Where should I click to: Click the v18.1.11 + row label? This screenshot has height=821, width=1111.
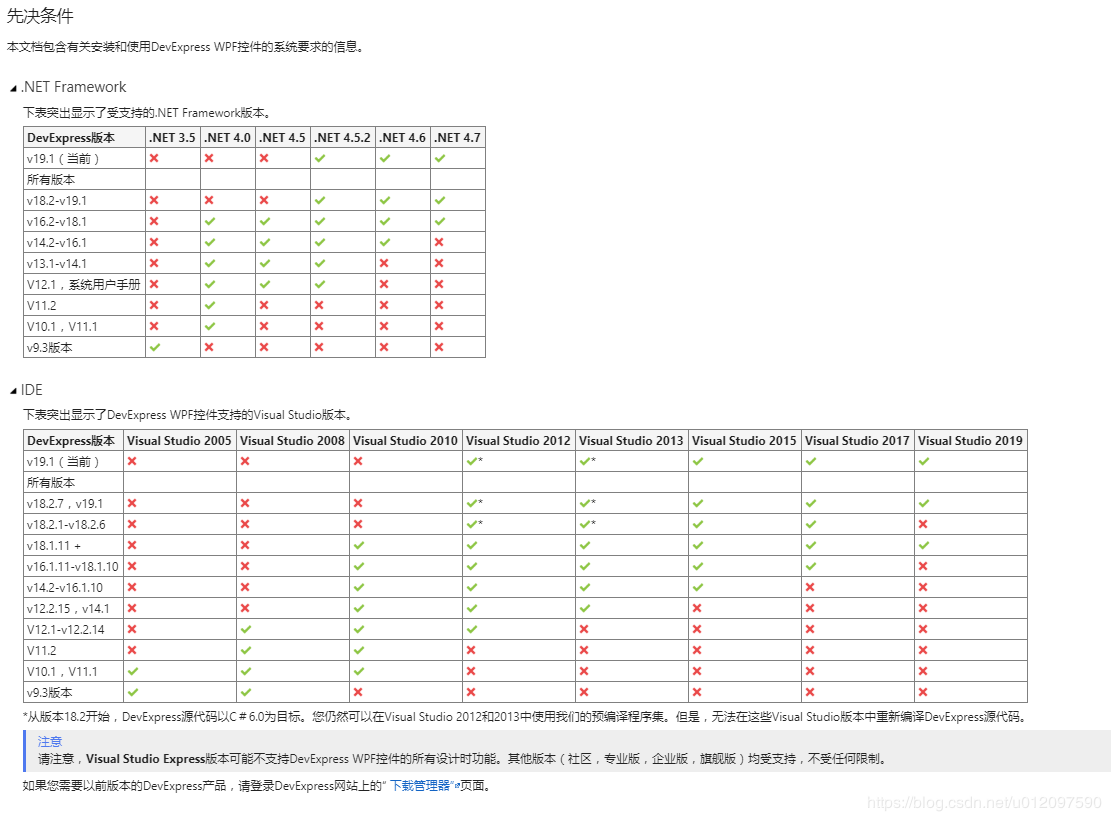(x=54, y=545)
